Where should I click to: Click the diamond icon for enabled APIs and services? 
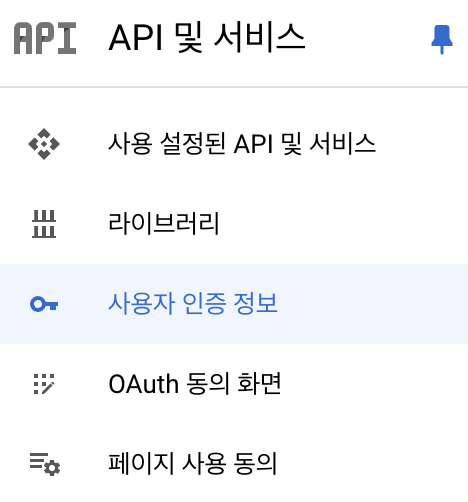pyautogui.click(x=44, y=144)
